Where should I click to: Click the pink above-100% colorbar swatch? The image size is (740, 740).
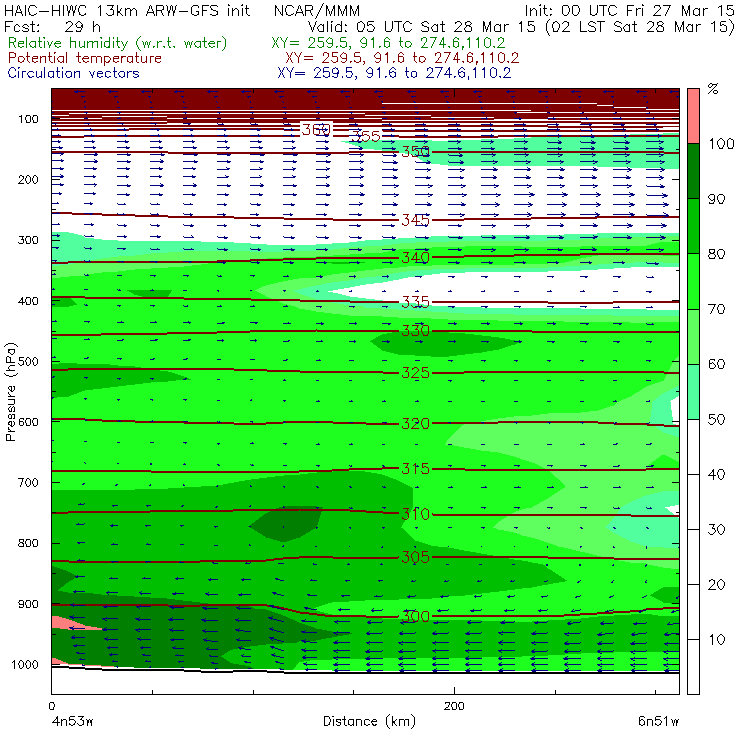[693, 116]
